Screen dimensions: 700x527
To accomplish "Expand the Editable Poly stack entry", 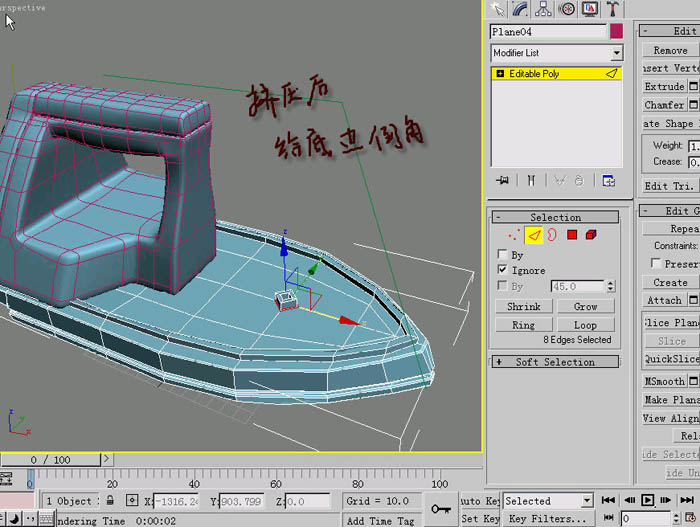I will click(500, 74).
